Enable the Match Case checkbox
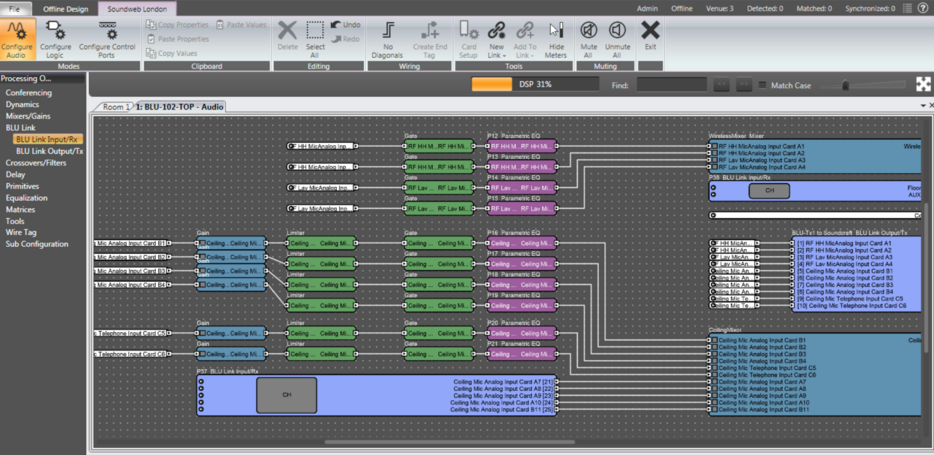Image resolution: width=934 pixels, height=455 pixels. [x=763, y=85]
